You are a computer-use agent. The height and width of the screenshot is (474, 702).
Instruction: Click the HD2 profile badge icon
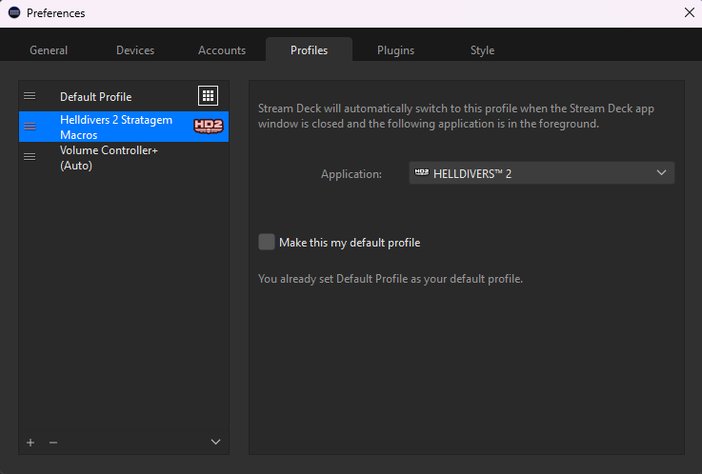[207, 126]
